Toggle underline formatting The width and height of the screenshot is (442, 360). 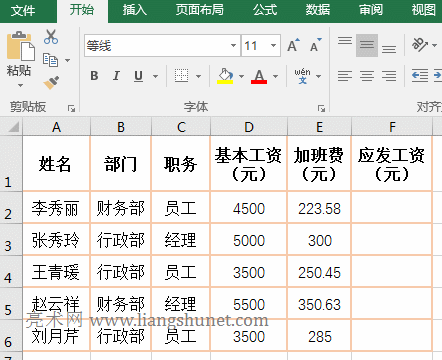[x=138, y=76]
